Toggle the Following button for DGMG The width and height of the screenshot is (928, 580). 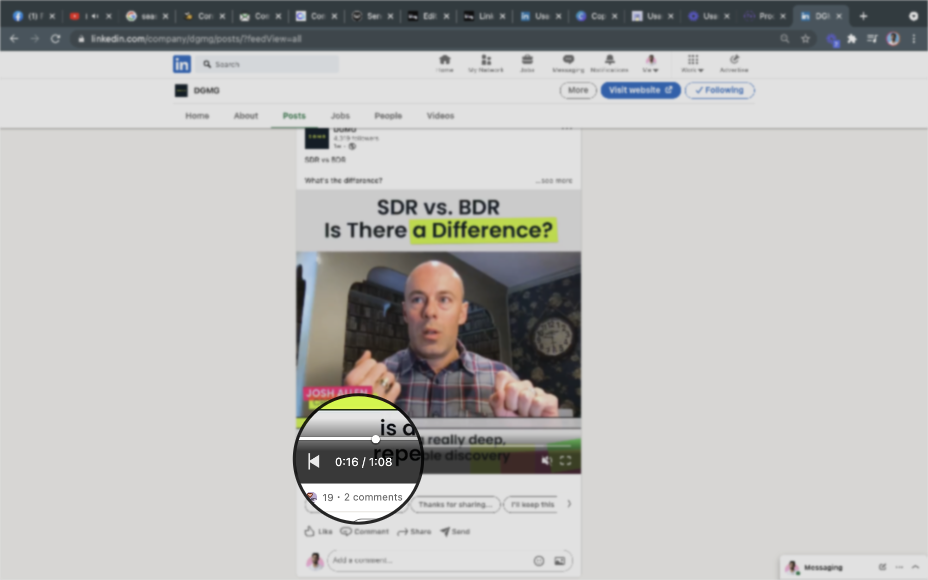click(720, 90)
